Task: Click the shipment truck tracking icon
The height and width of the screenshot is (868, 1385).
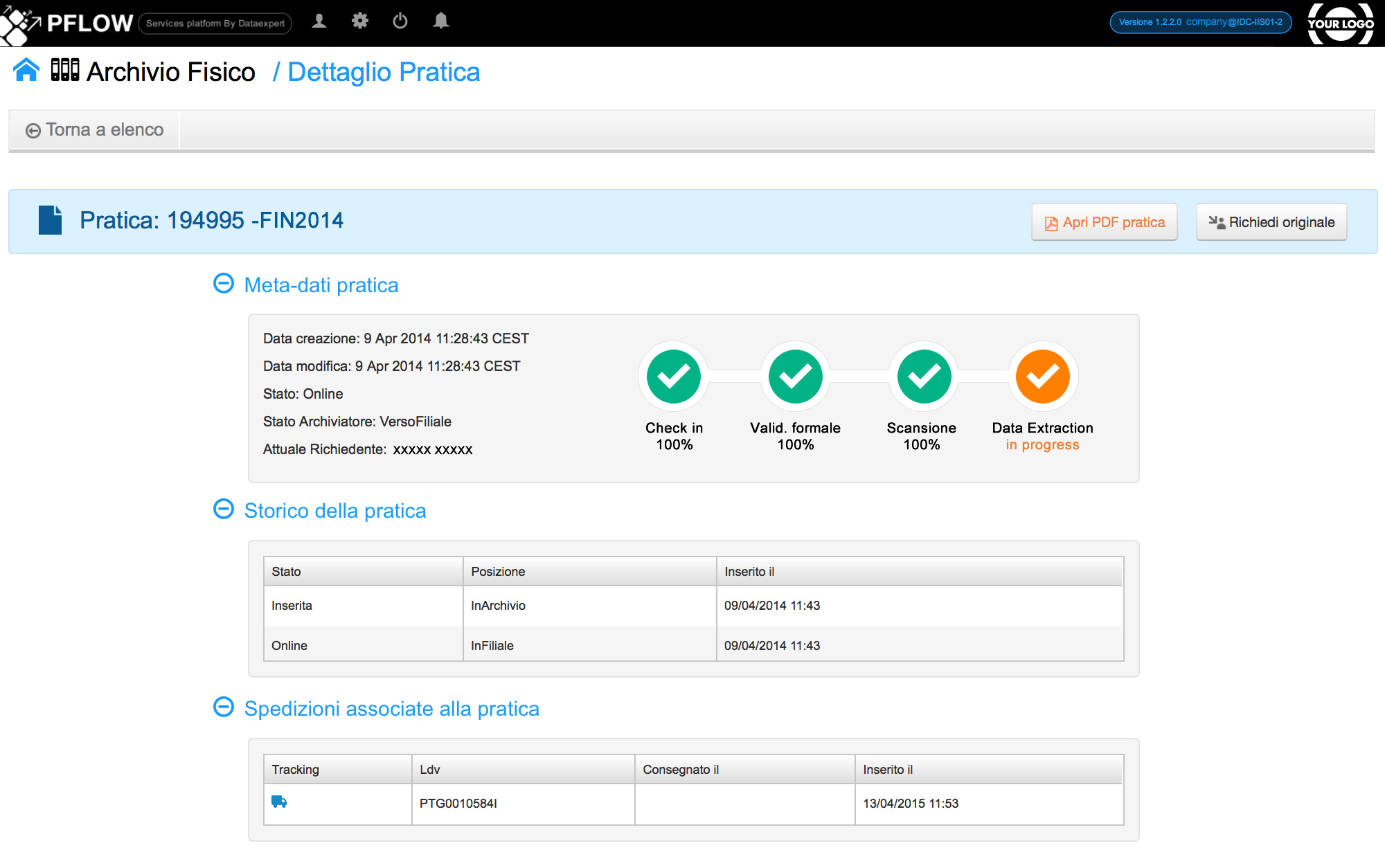Action: pyautogui.click(x=279, y=802)
